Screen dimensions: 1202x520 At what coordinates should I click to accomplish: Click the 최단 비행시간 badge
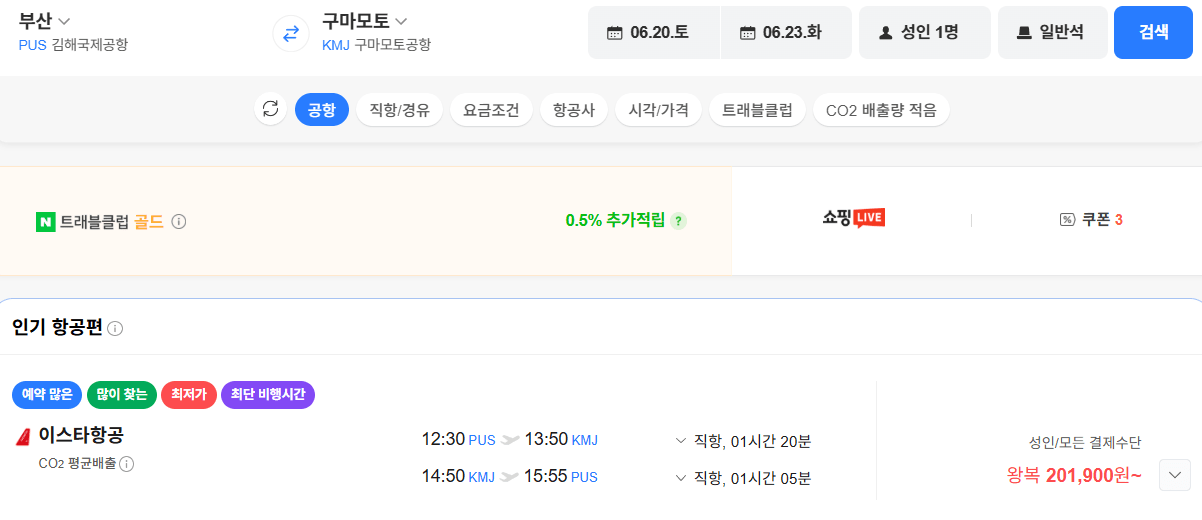point(268,395)
